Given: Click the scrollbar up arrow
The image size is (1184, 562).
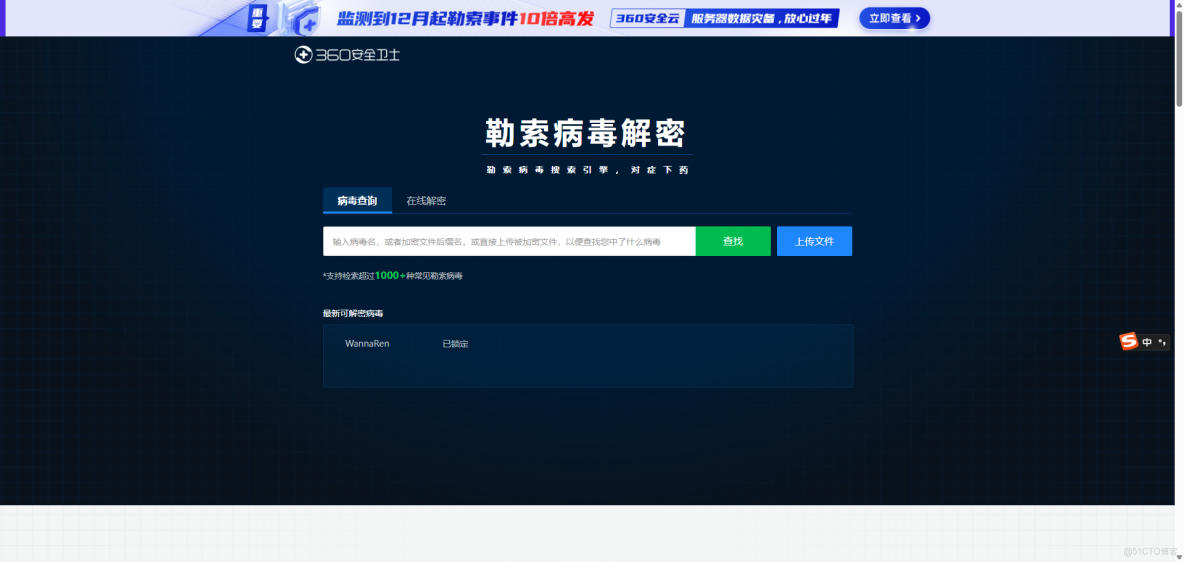Looking at the screenshot, I should click(x=1179, y=5).
